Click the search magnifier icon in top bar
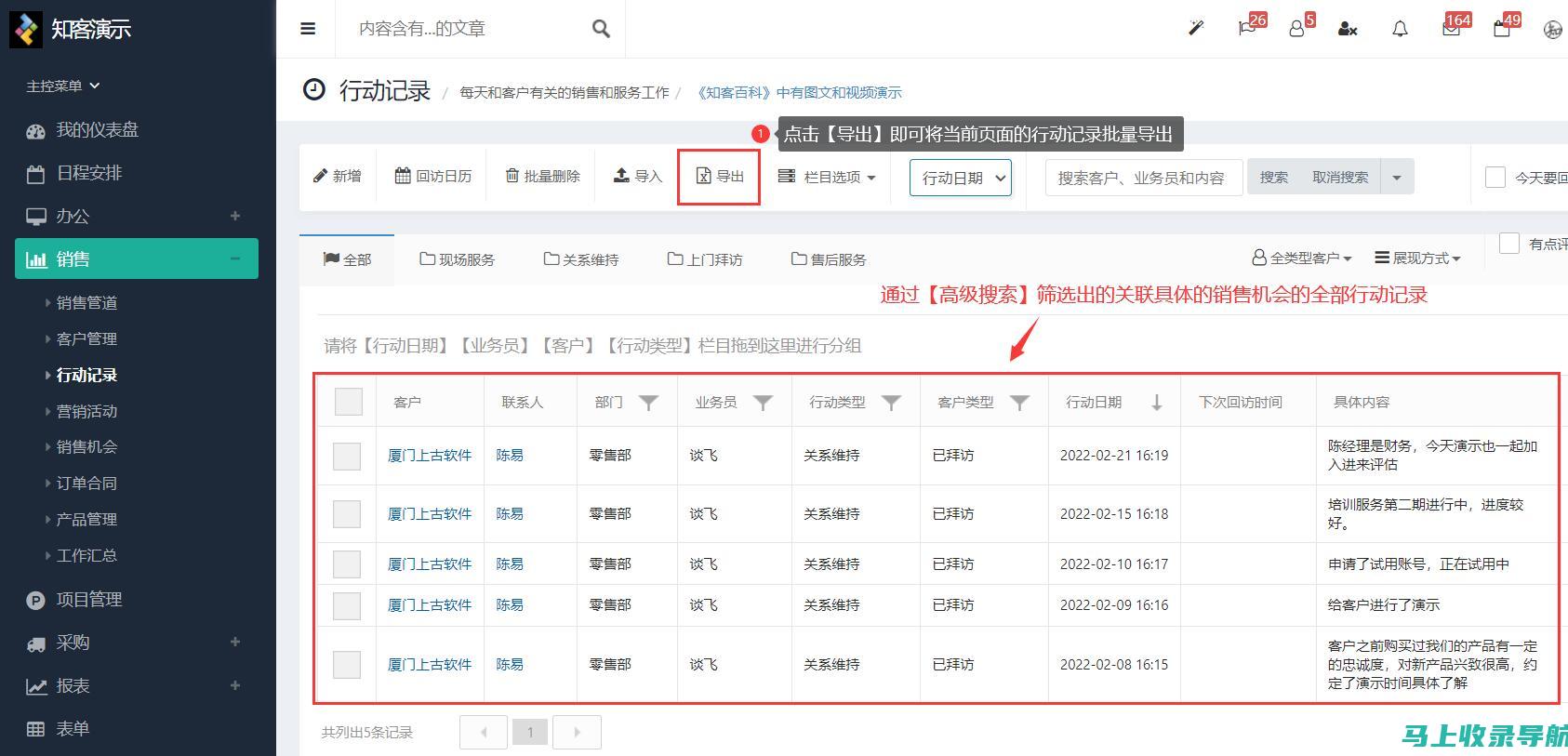The image size is (1568, 756). 601,29
